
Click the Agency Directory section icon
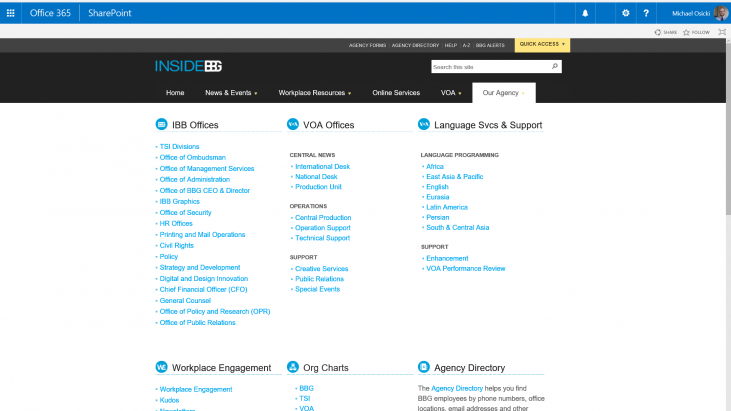coord(424,367)
